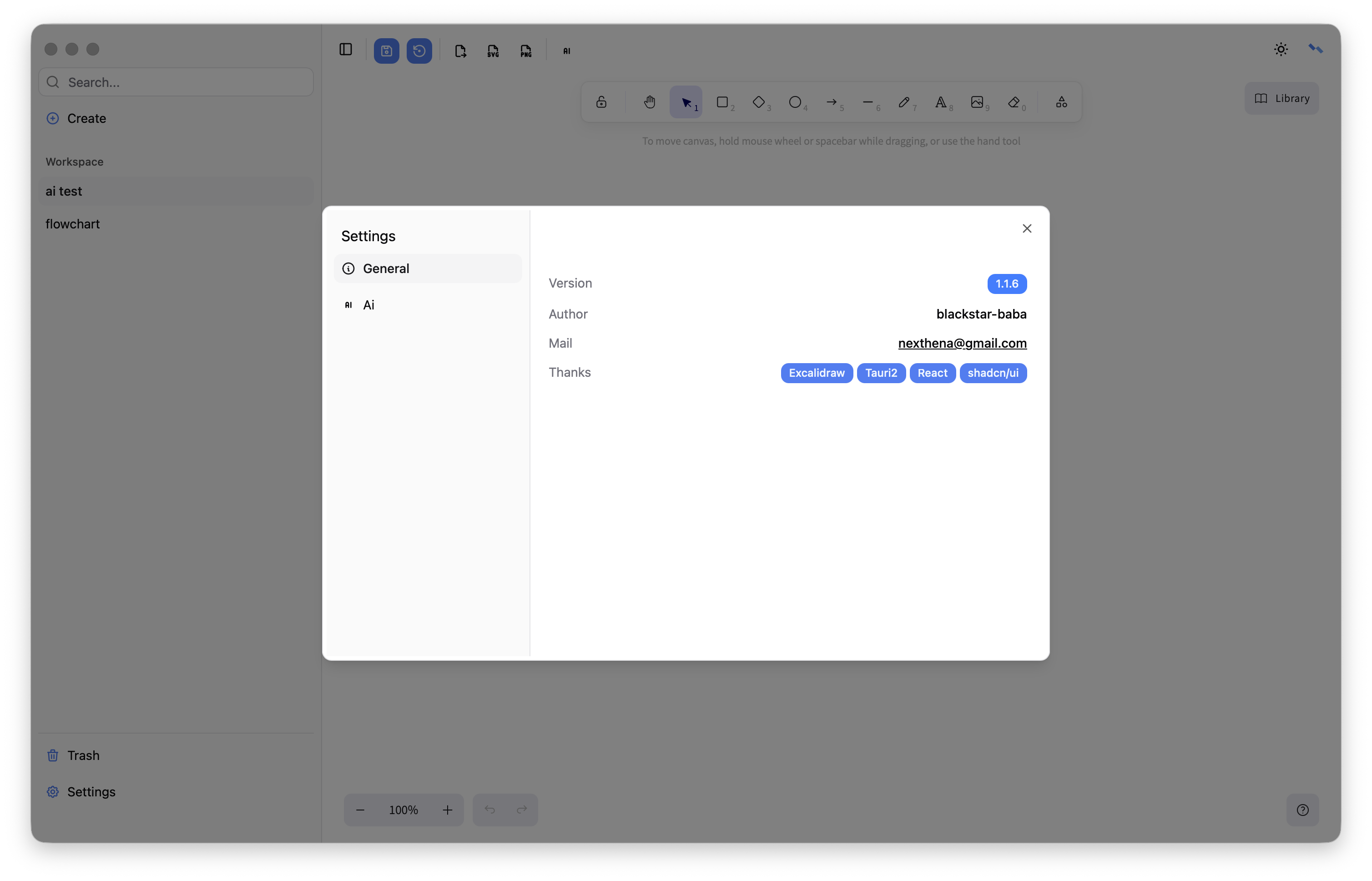Select the Insert image tool
1372x881 pixels.
pos(978,102)
